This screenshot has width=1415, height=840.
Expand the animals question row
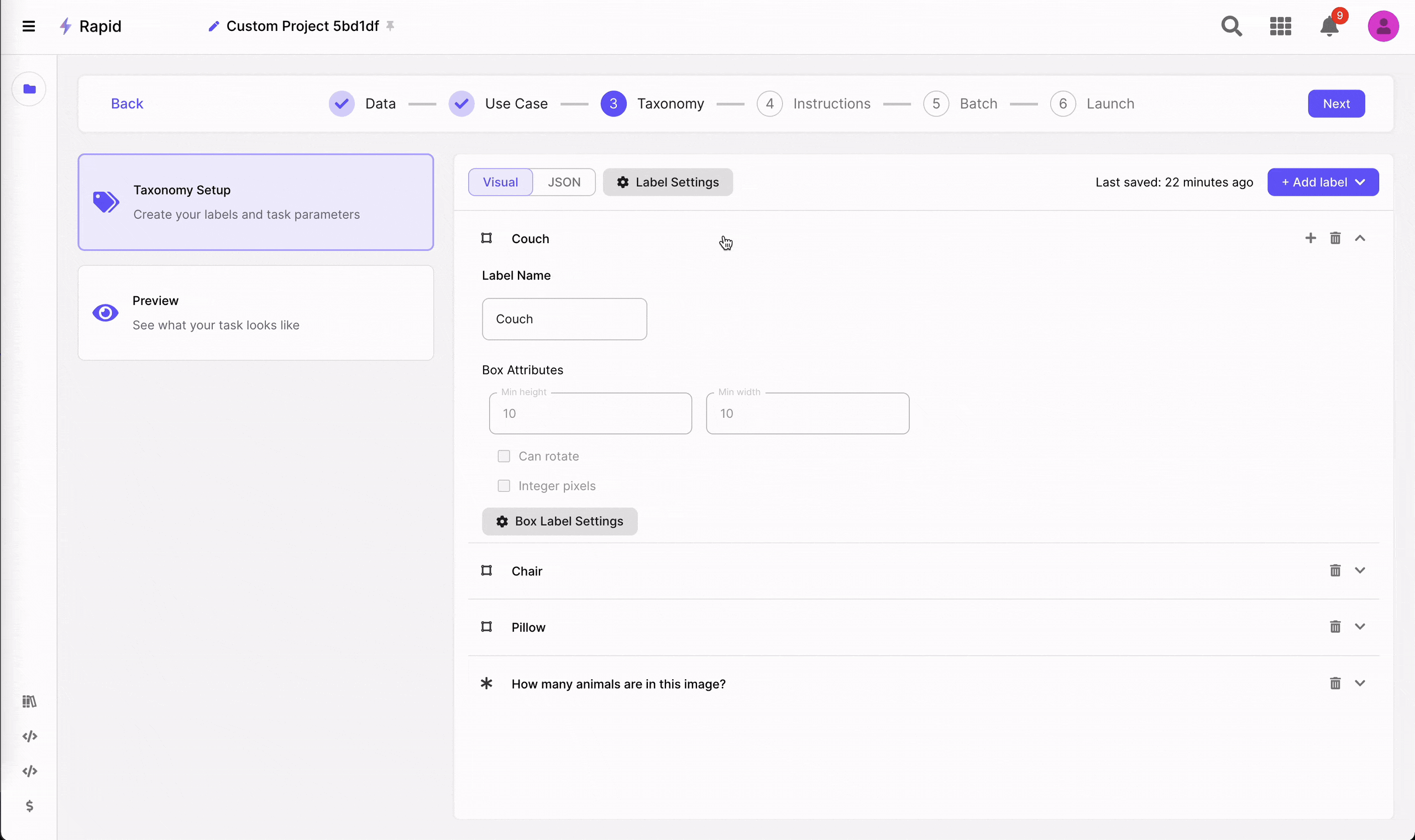click(1360, 683)
